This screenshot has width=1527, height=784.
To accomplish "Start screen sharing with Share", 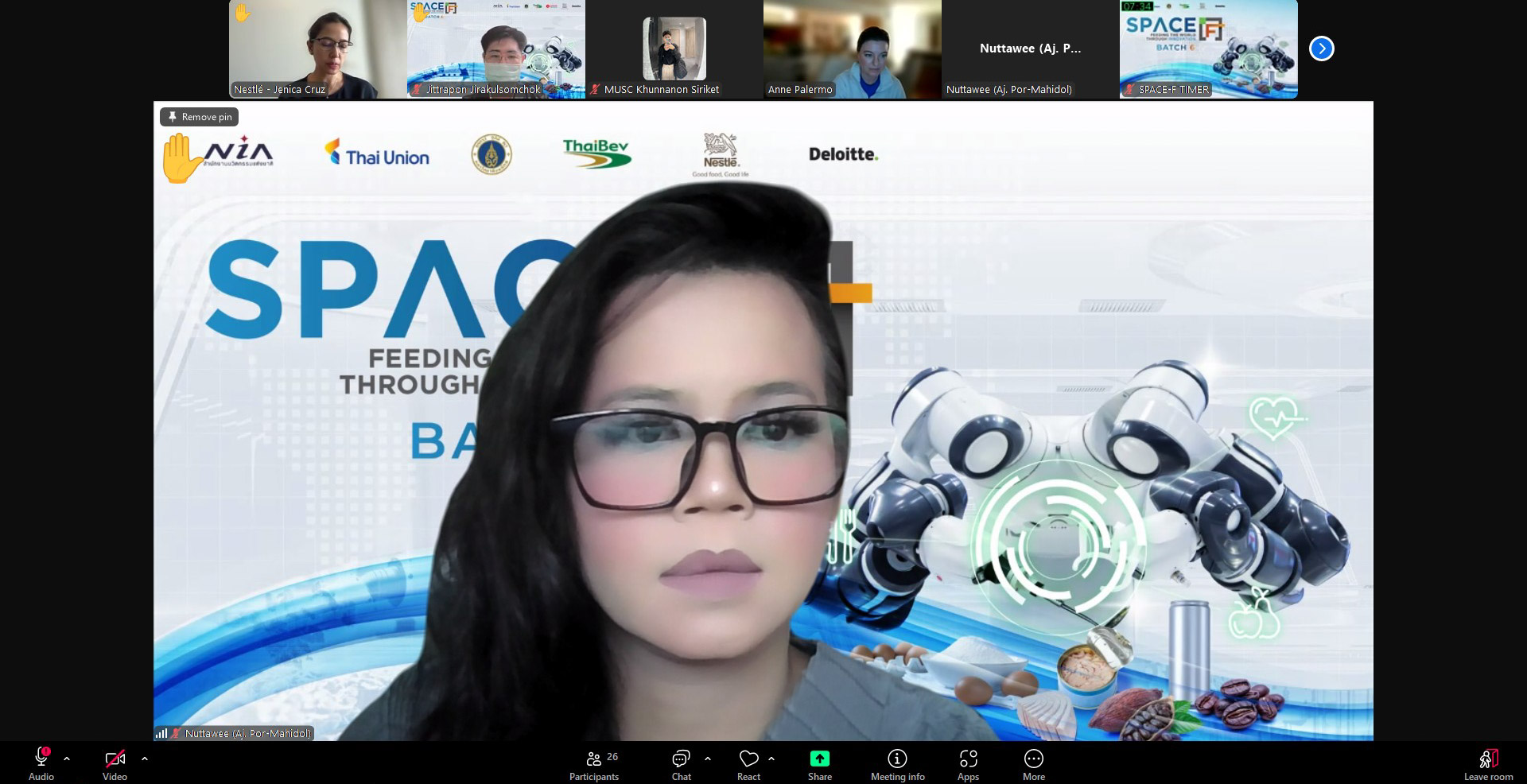I will point(819,759).
